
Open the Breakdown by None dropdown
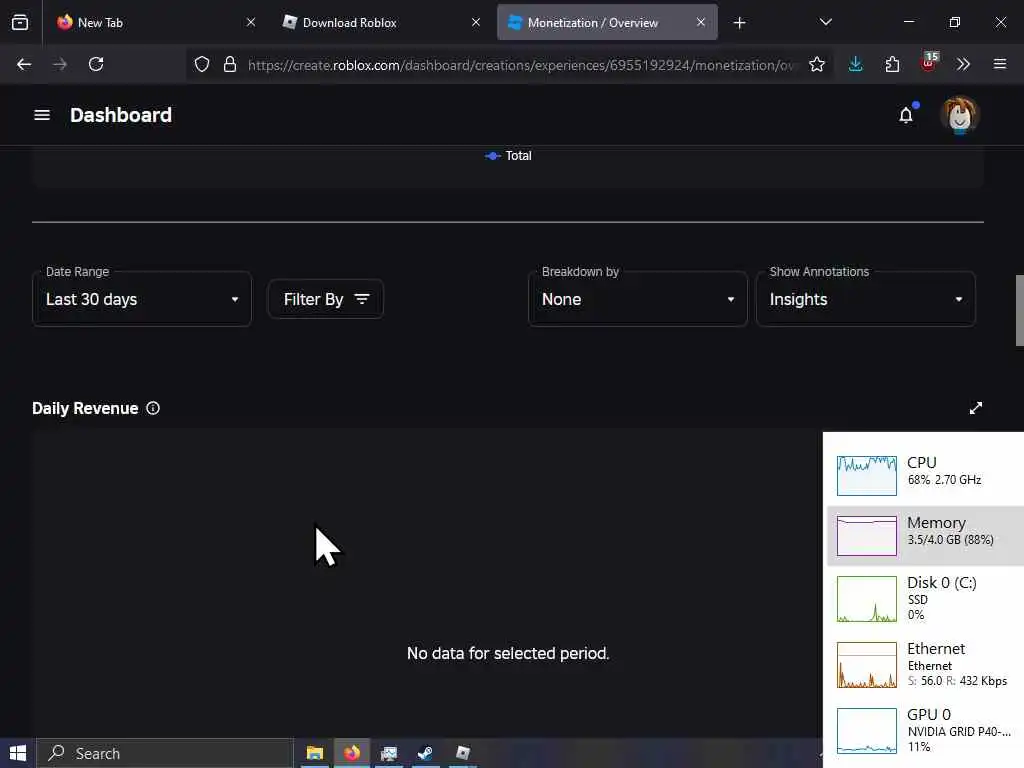(637, 299)
